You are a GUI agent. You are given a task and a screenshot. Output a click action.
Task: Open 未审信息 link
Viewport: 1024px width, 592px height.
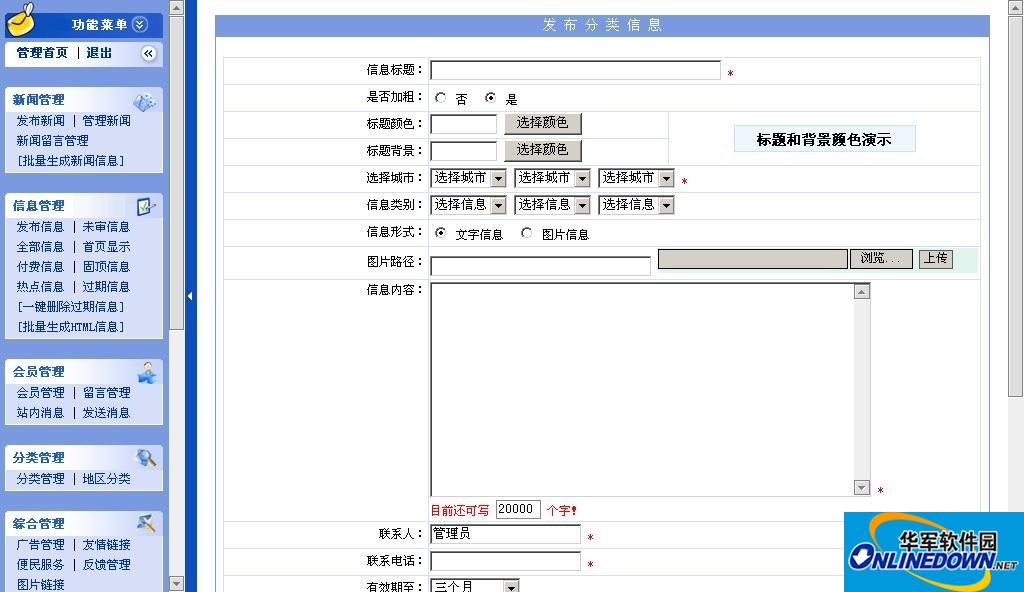tap(106, 227)
